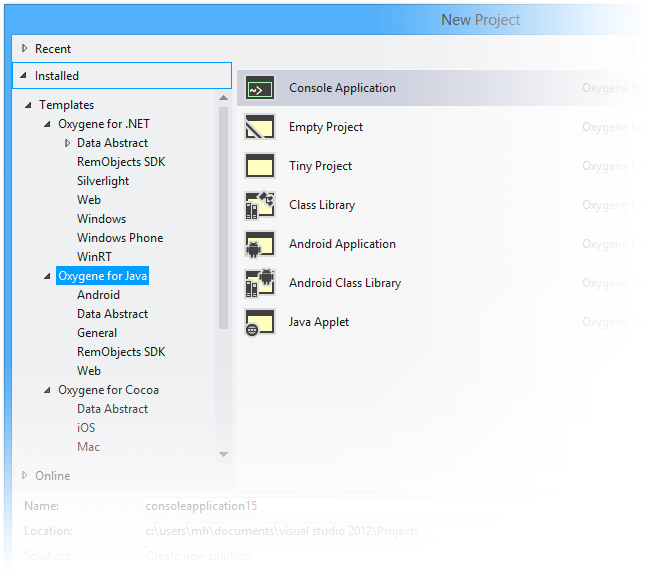651x575 pixels.
Task: Click the Location path field
Action: click(x=324, y=531)
